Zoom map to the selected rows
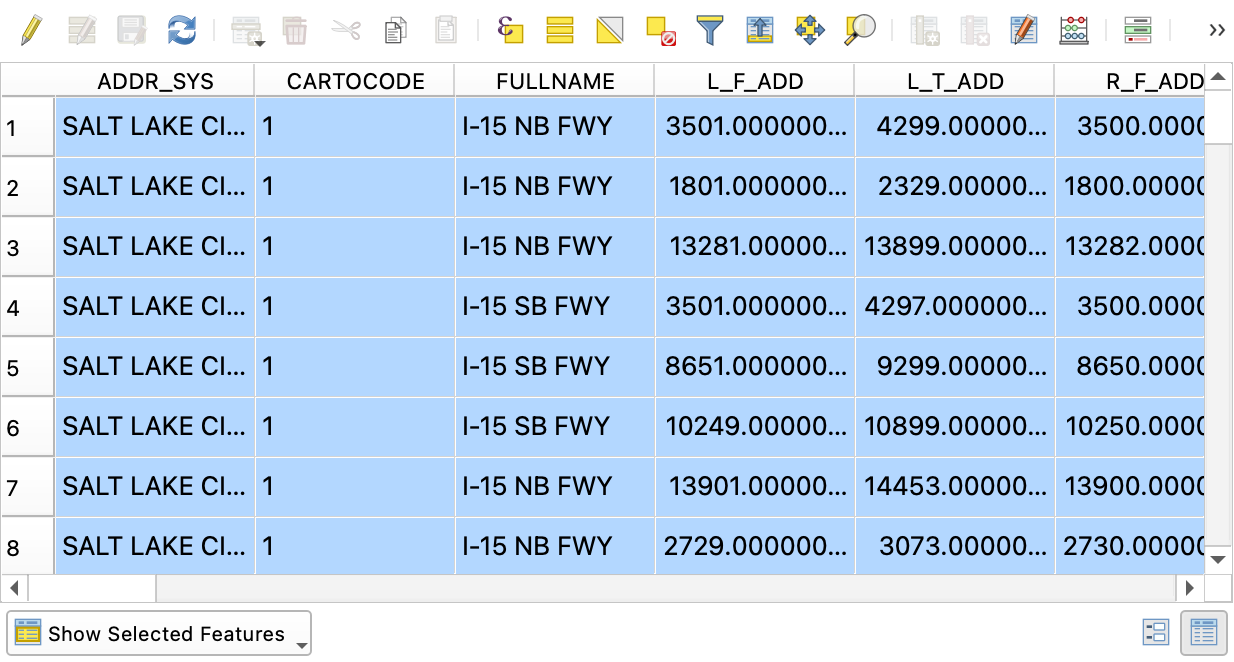 click(860, 30)
